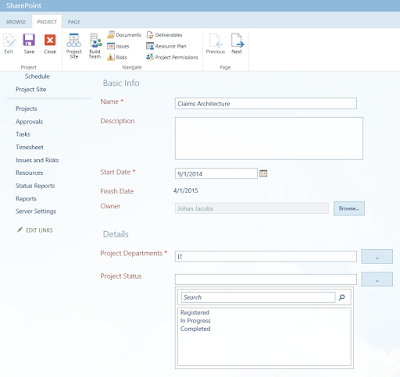Switch to the PAGE tab
The height and width of the screenshot is (377, 400).
pyautogui.click(x=74, y=22)
